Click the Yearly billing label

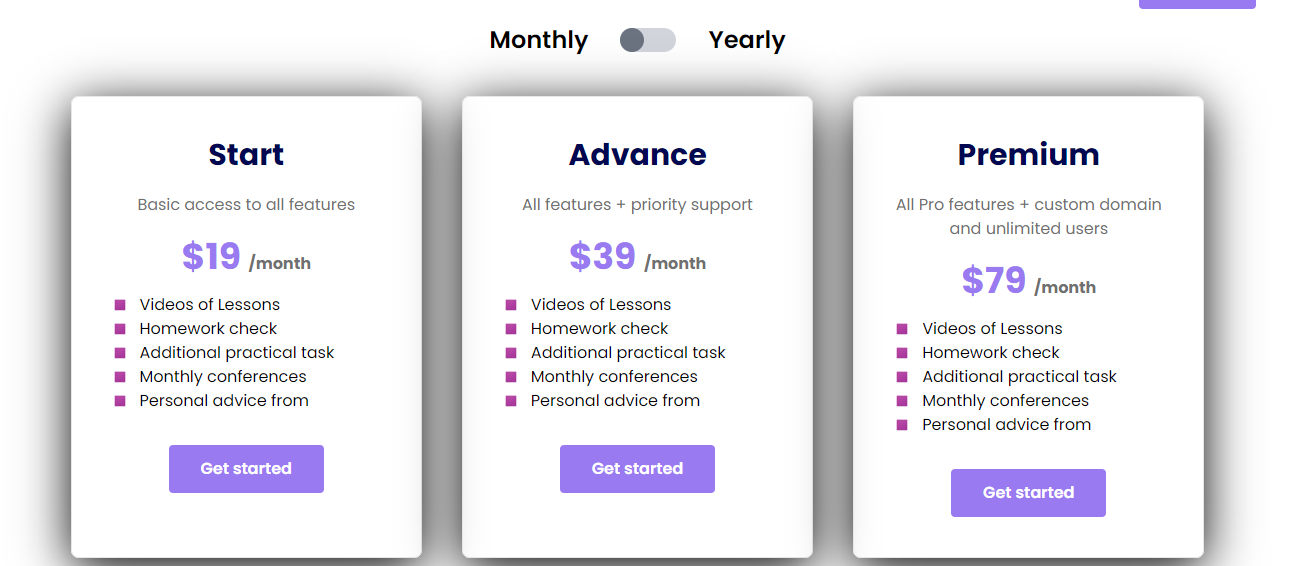(746, 40)
